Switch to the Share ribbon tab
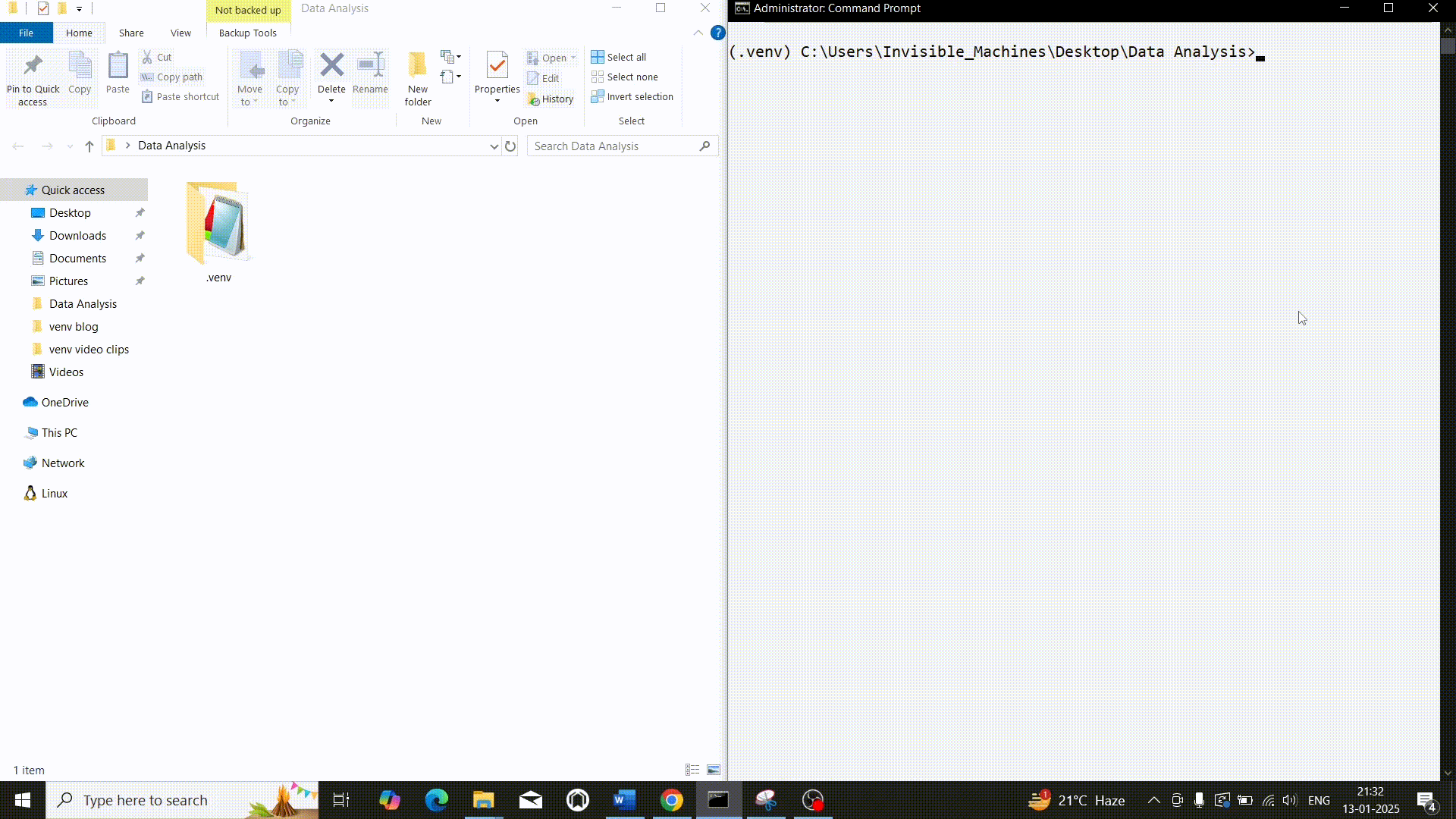Screen dimensions: 1456x819 [x=131, y=33]
